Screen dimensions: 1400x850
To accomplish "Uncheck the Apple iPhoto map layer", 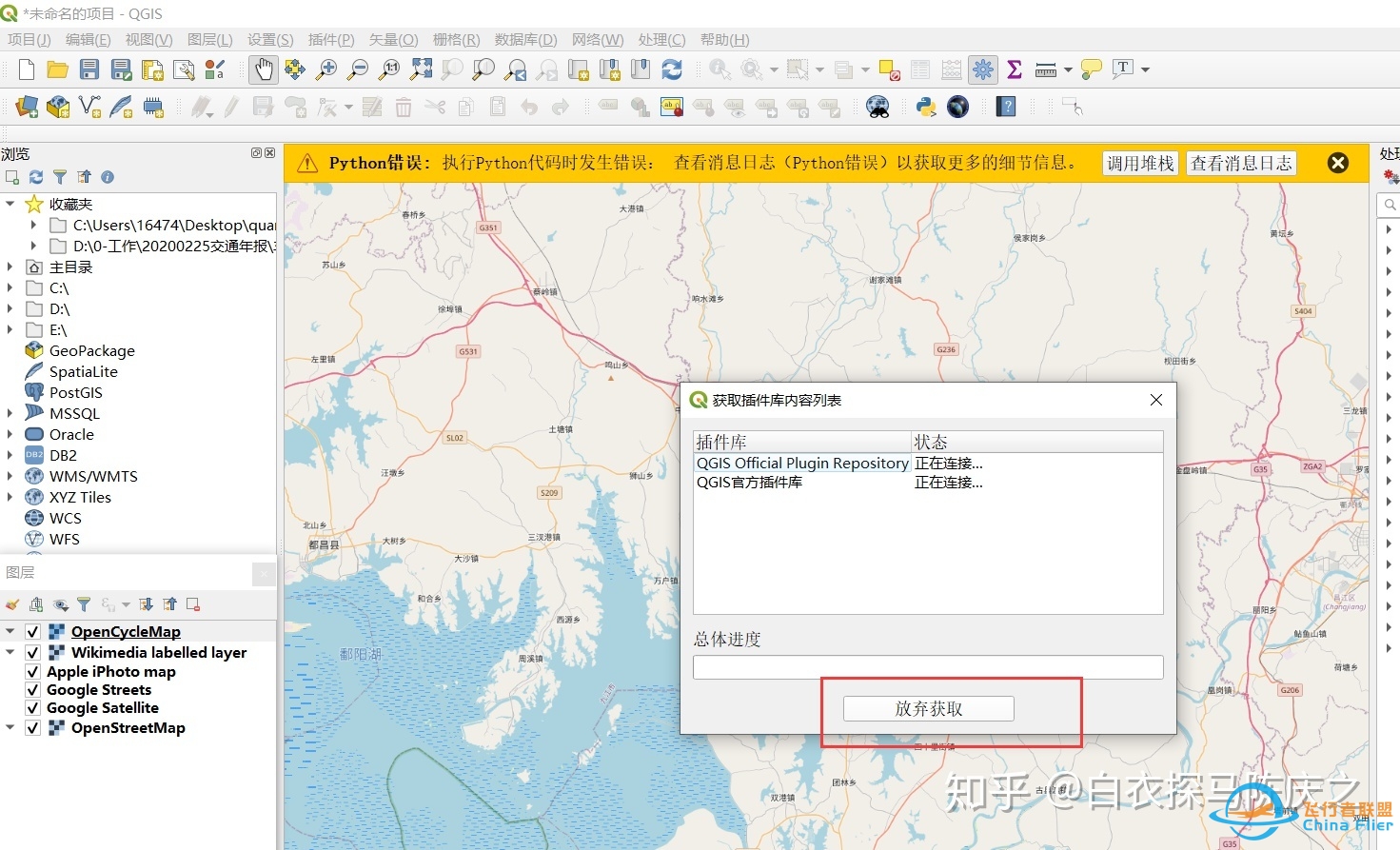I will click(32, 672).
